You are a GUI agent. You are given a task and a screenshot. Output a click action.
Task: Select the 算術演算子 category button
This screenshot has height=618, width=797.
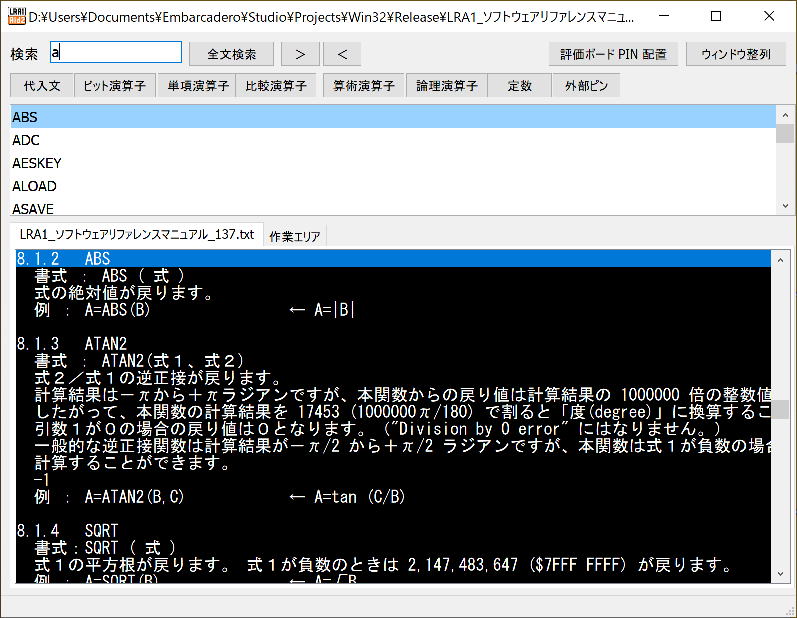(364, 85)
